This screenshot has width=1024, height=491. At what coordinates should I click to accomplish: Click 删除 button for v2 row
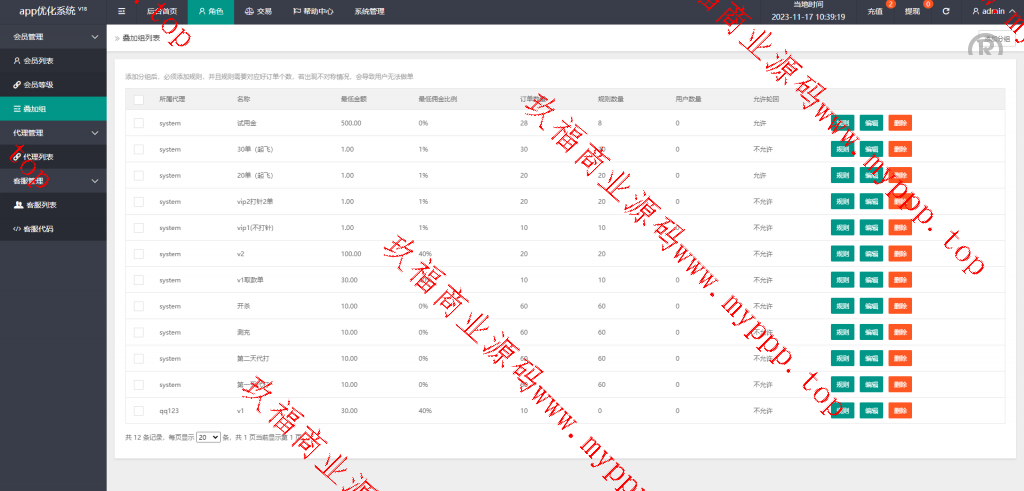[x=900, y=254]
